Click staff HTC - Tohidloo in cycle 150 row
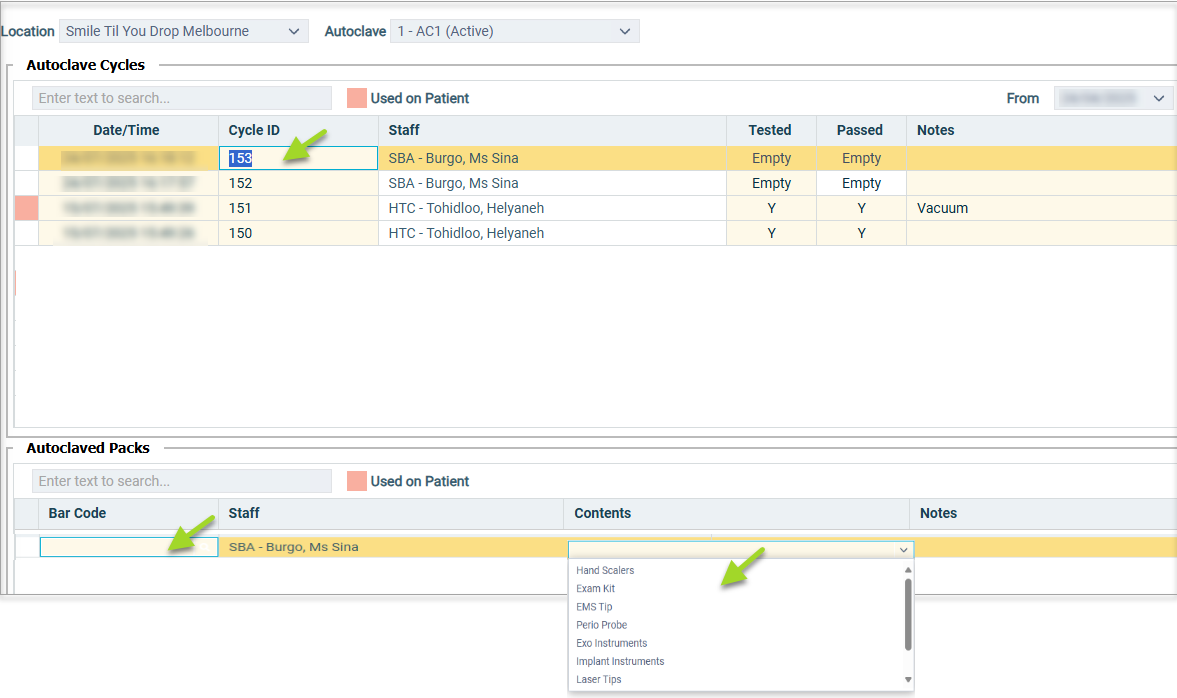This screenshot has height=698, width=1177. [x=466, y=233]
